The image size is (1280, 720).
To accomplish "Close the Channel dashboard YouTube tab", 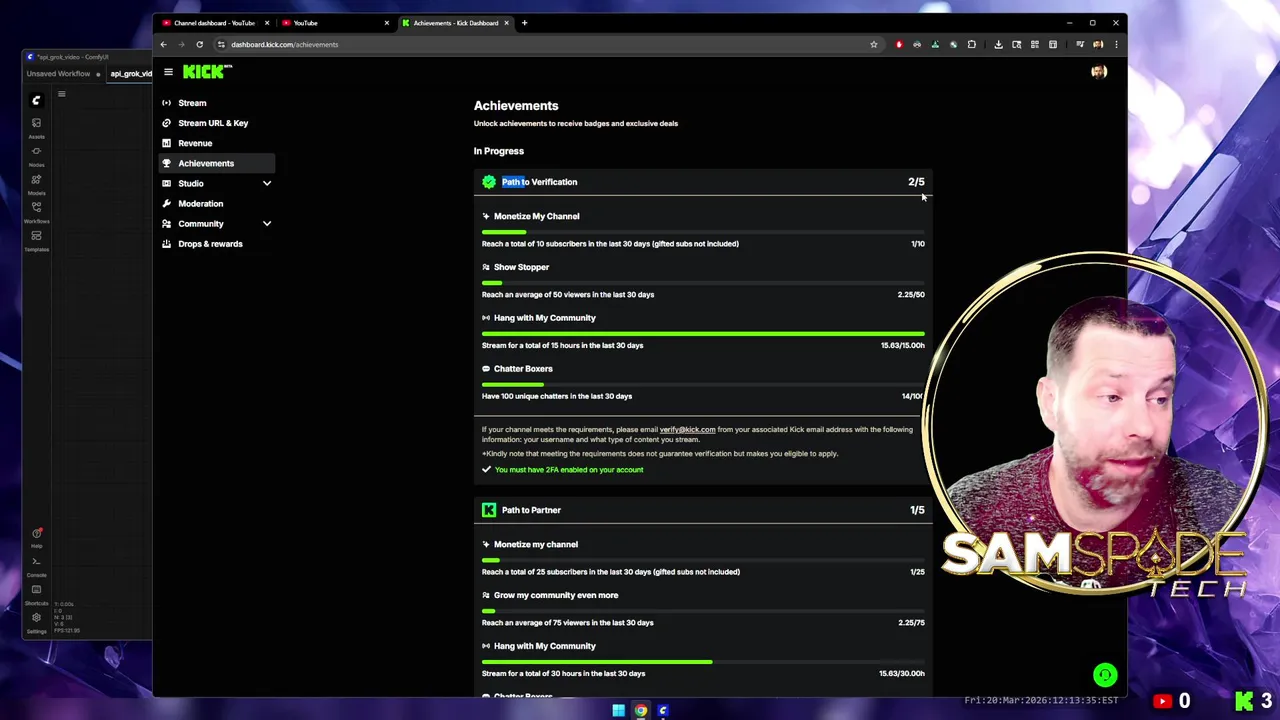I will 267,23.
